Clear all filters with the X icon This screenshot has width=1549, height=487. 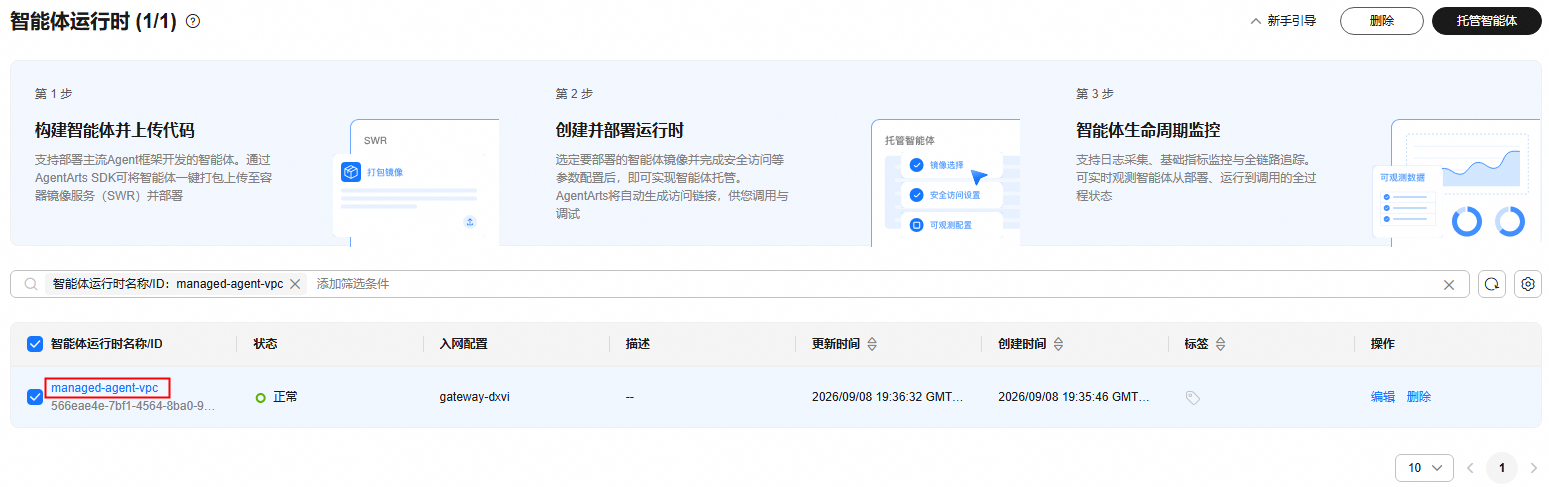click(1449, 285)
